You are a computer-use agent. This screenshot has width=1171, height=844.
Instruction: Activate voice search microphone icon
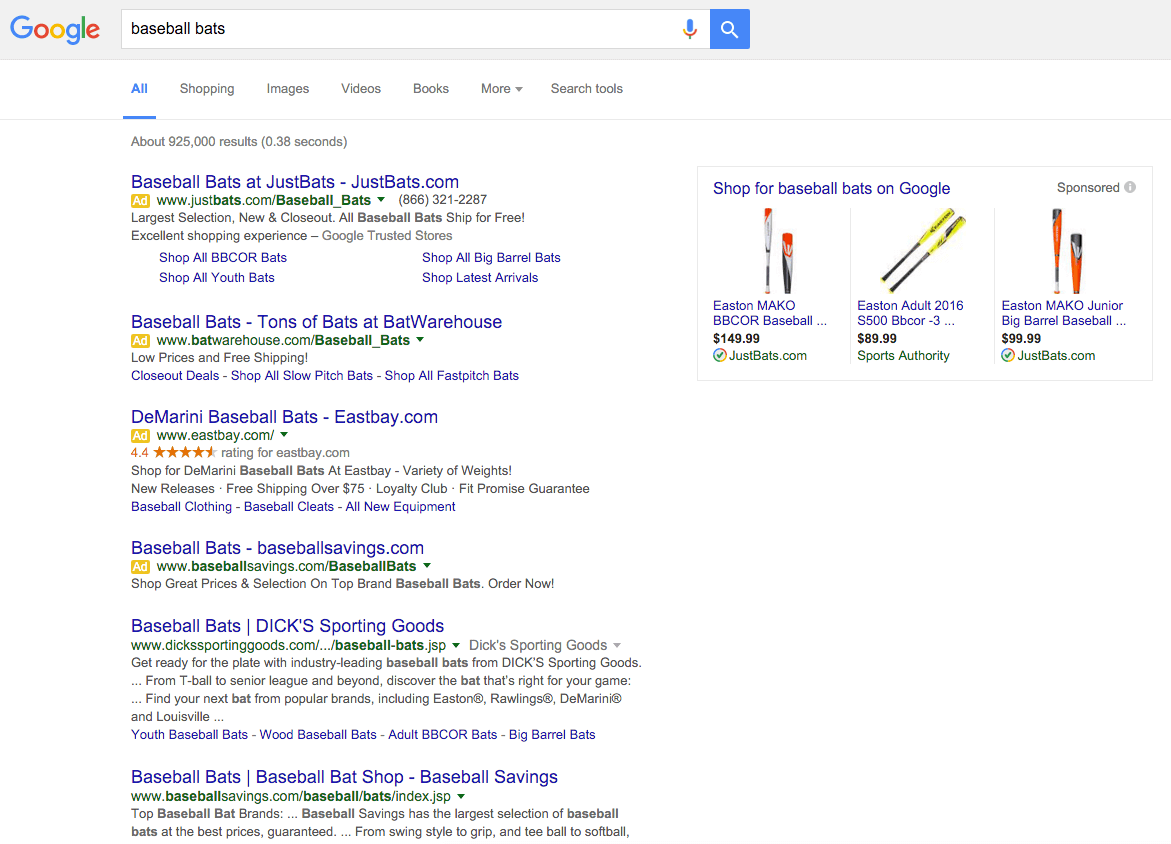[x=690, y=29]
